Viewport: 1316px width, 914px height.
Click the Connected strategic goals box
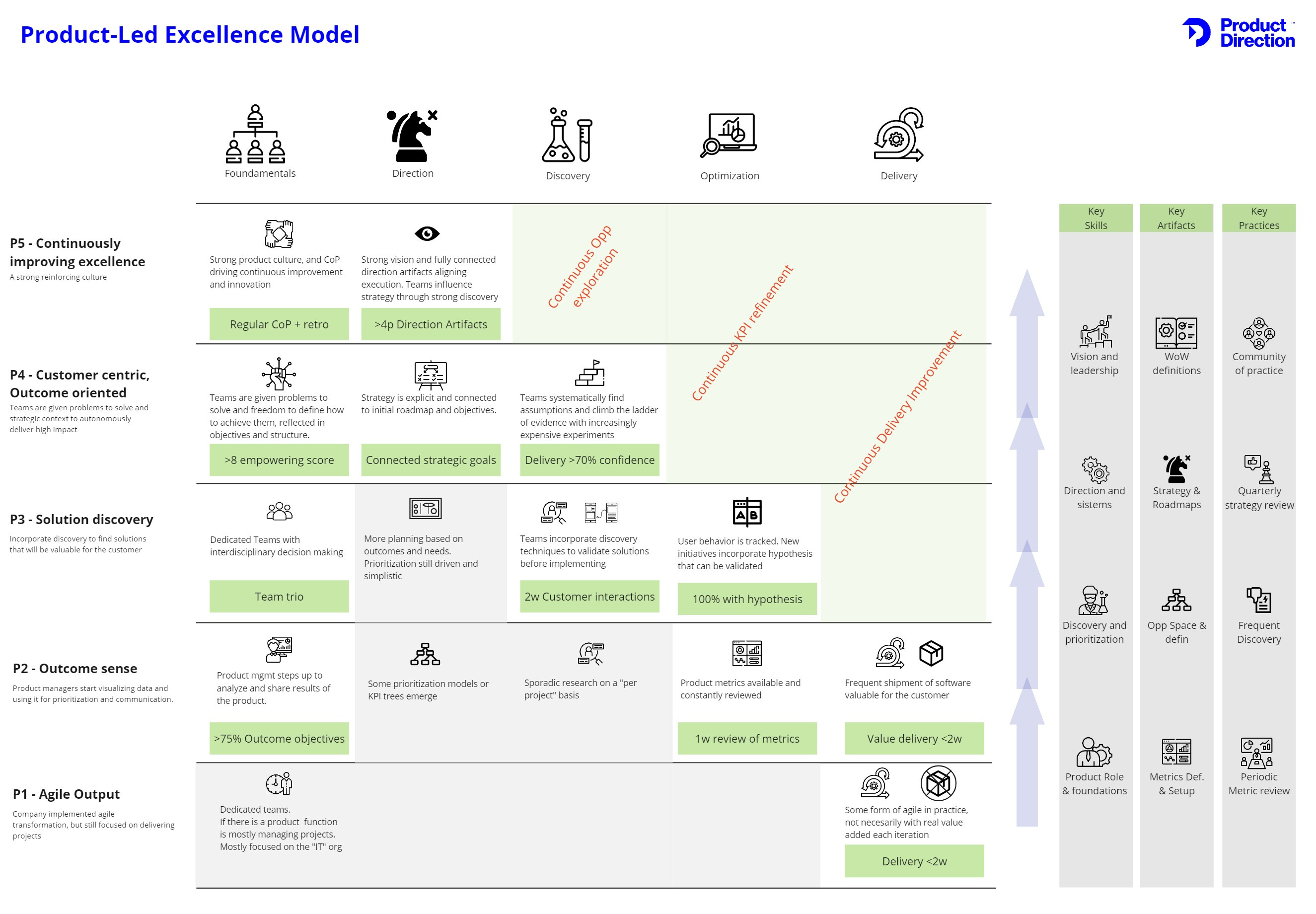pyautogui.click(x=431, y=460)
